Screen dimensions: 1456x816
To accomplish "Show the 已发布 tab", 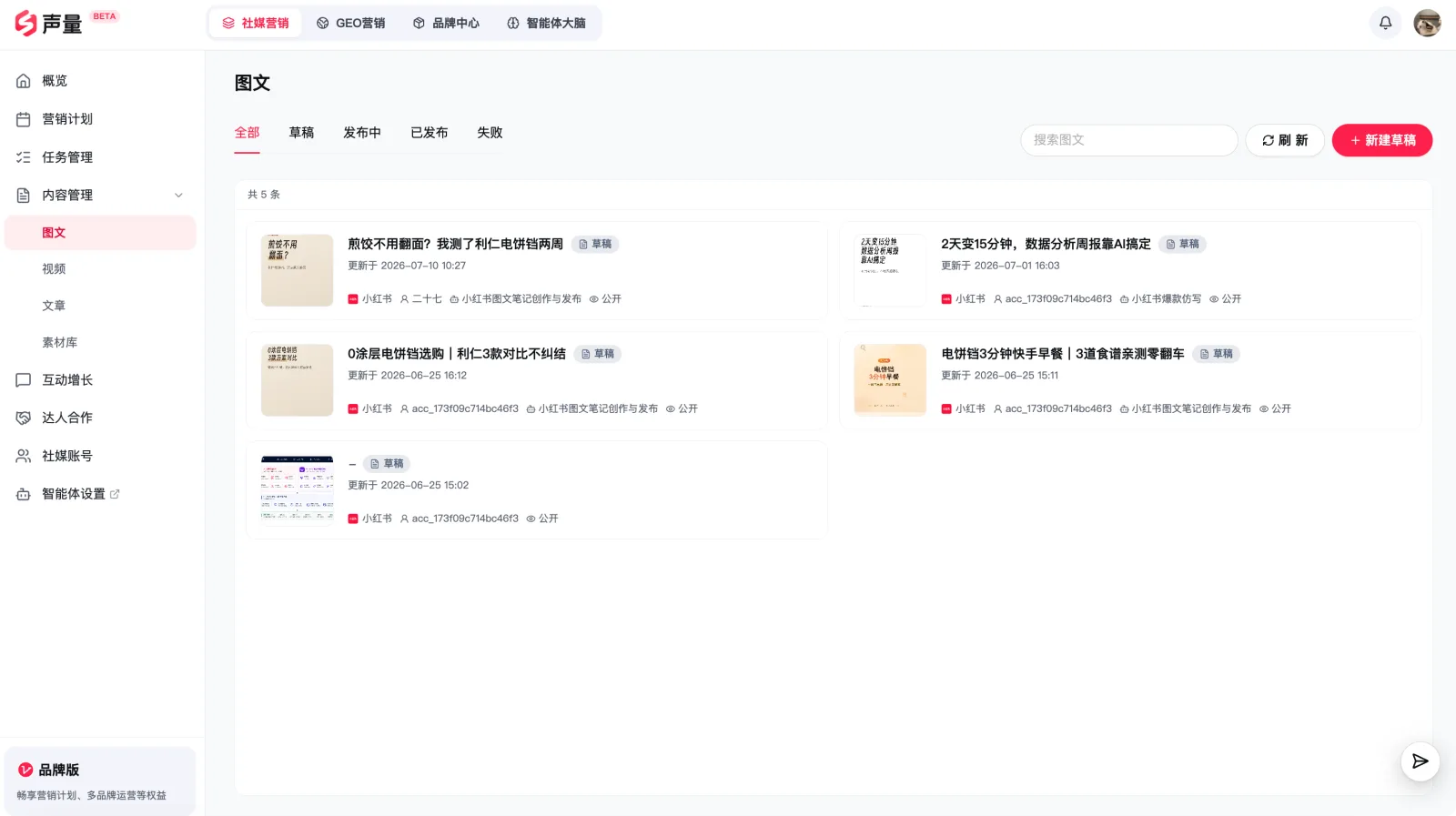I will tap(430, 133).
